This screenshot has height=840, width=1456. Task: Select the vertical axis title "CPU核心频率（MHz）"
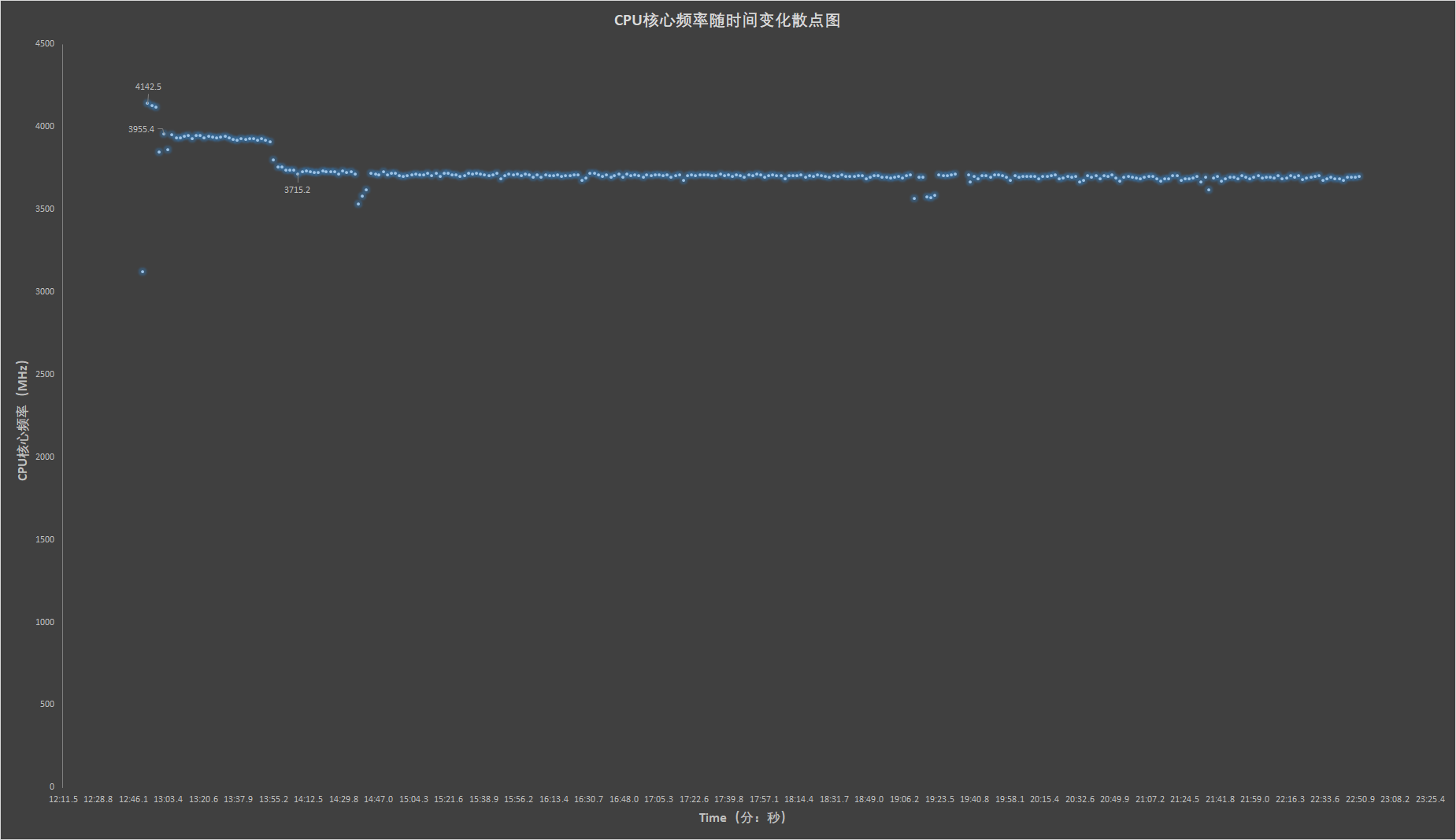[x=22, y=420]
